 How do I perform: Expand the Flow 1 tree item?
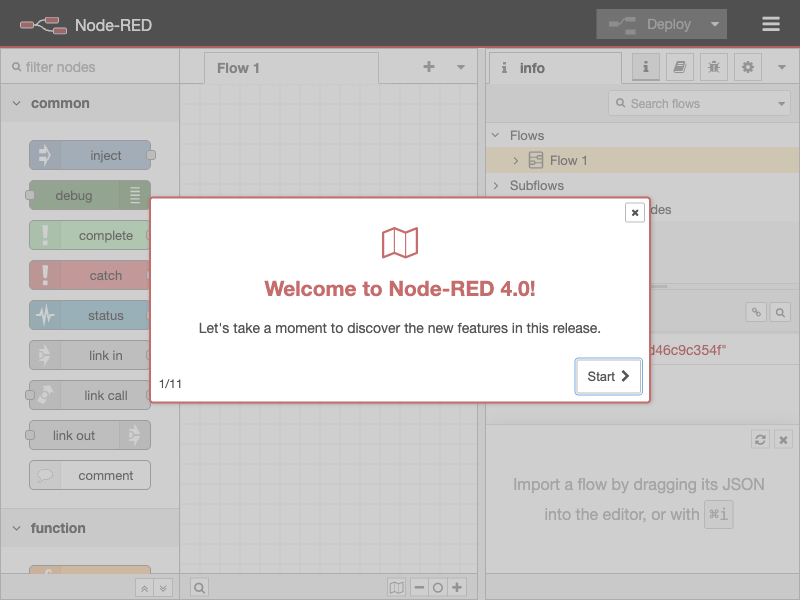[516, 161]
